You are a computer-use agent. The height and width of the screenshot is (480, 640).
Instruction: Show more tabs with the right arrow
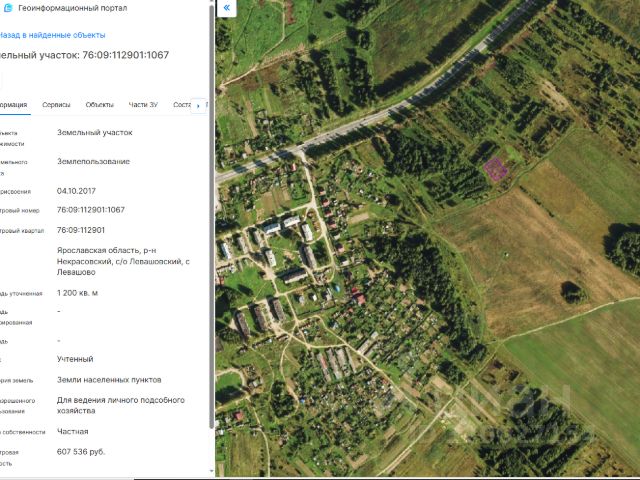(198, 106)
